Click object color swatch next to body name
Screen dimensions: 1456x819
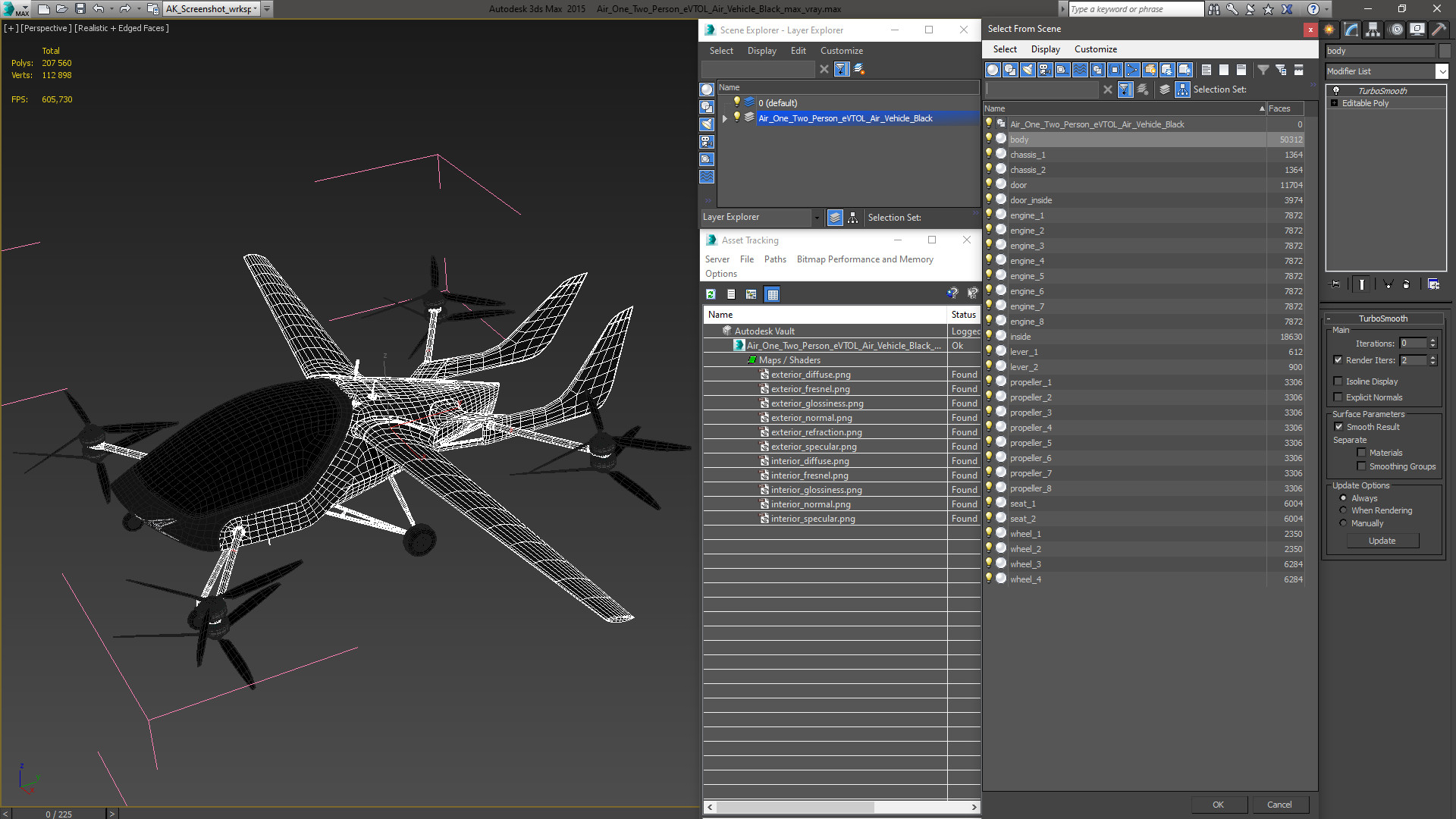click(x=1444, y=51)
